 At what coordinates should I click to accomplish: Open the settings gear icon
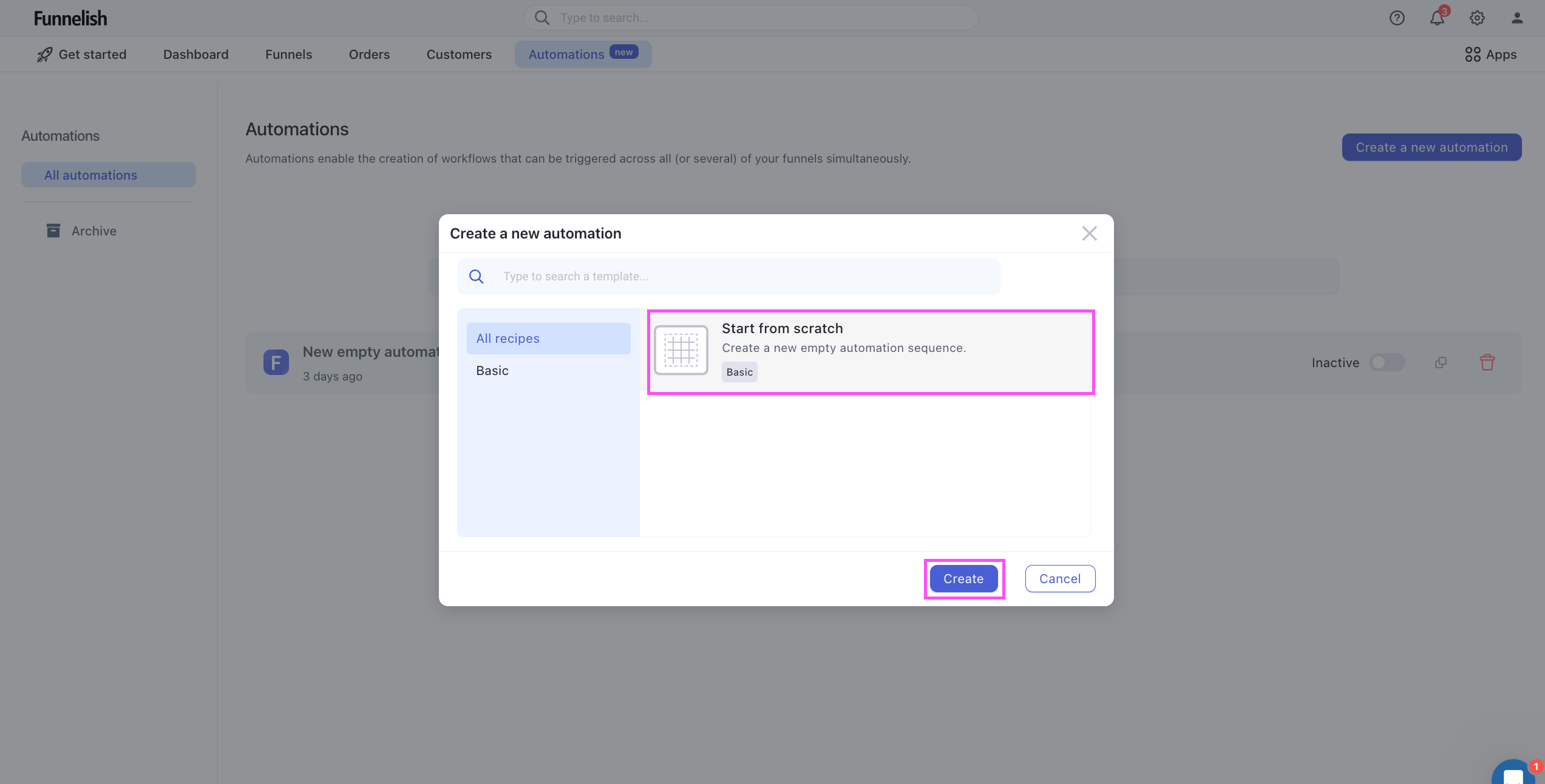tap(1477, 18)
